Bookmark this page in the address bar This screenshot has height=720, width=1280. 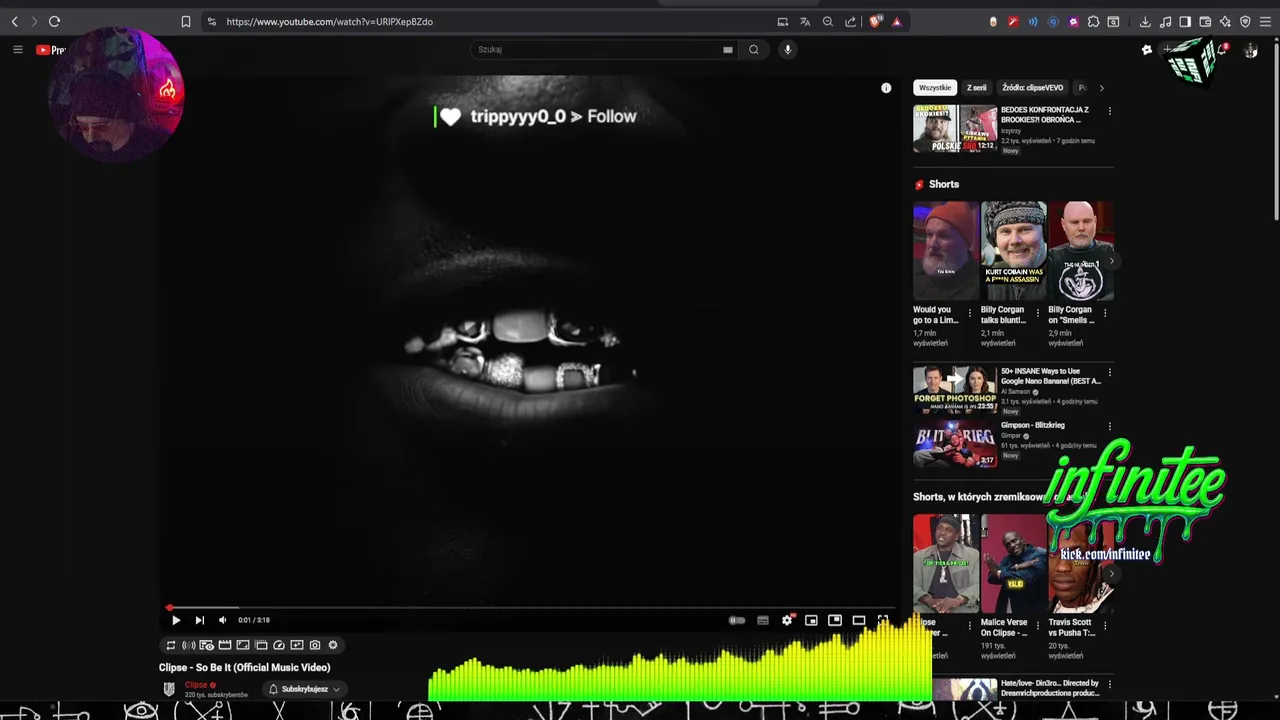click(x=185, y=21)
